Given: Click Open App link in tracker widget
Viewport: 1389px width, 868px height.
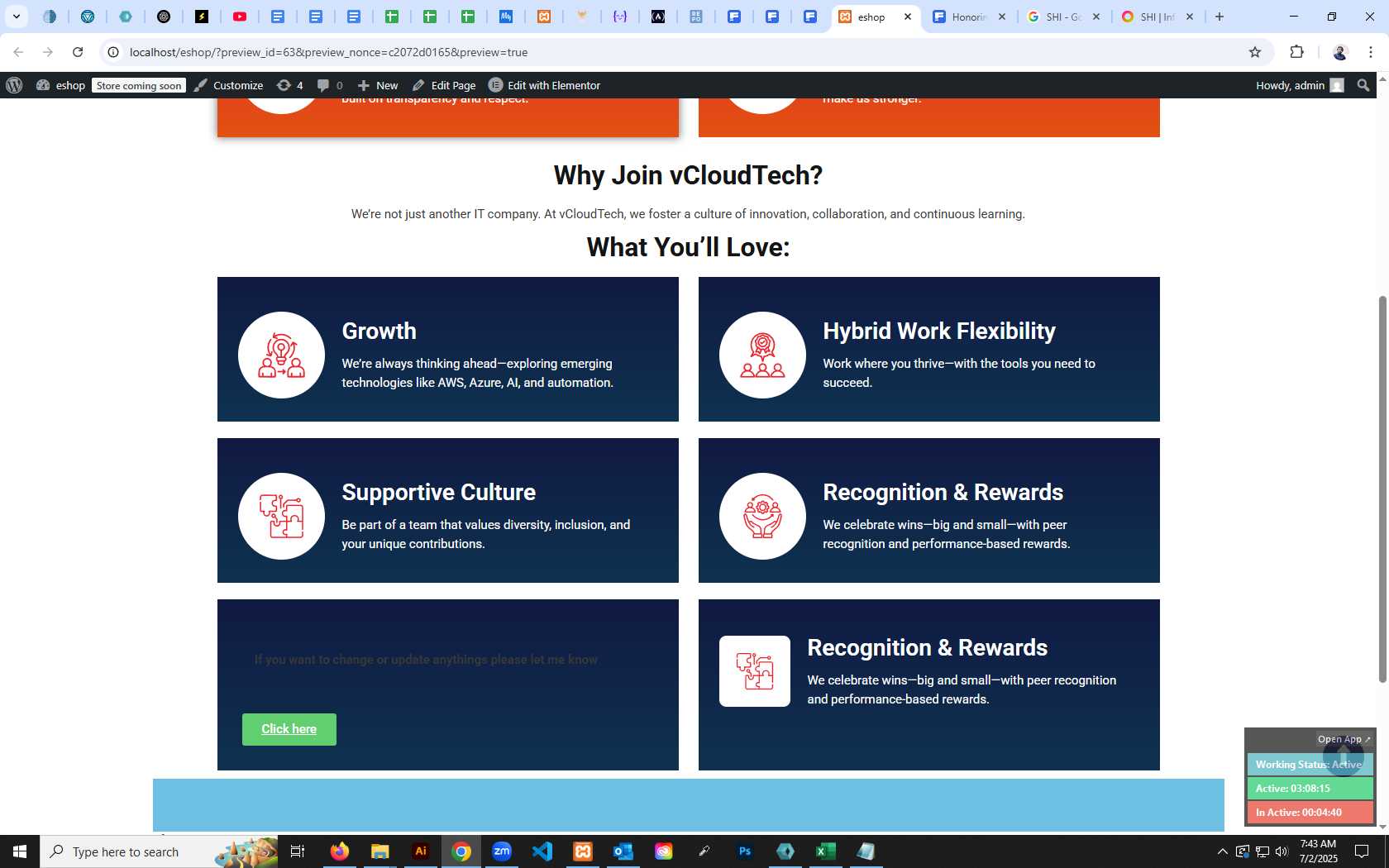Looking at the screenshot, I should [1344, 739].
